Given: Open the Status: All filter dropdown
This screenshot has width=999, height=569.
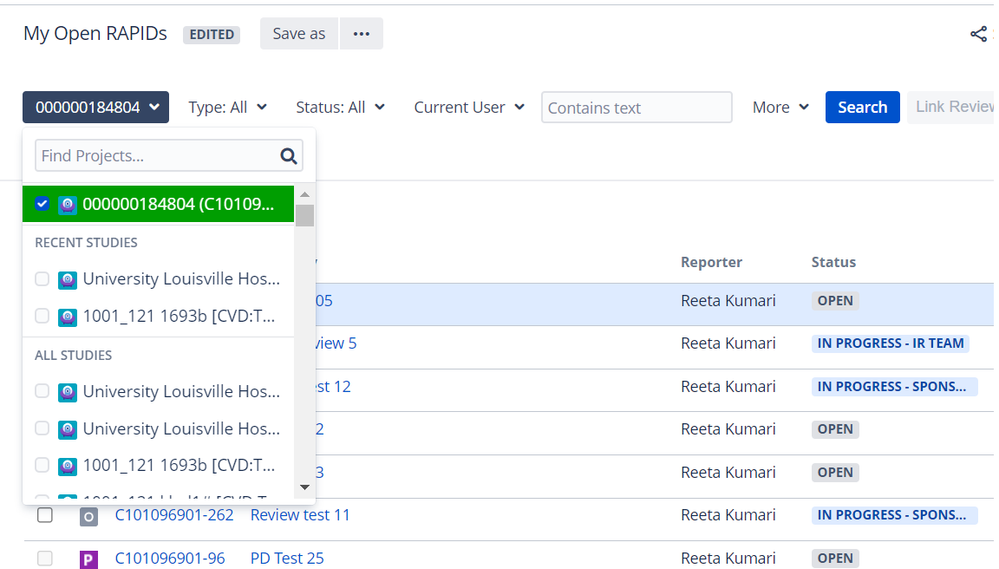Looking at the screenshot, I should pos(340,108).
